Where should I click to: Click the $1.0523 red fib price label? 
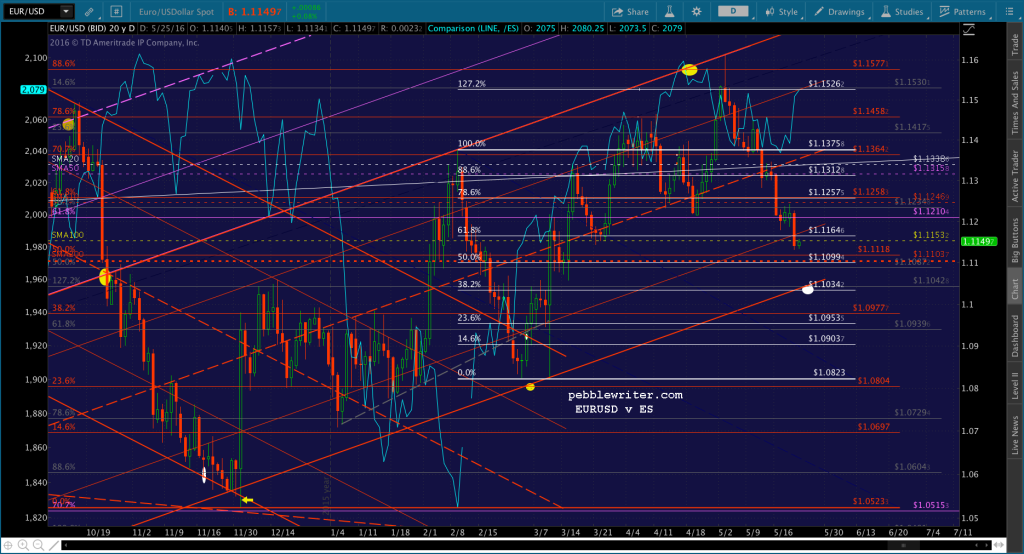[871, 502]
